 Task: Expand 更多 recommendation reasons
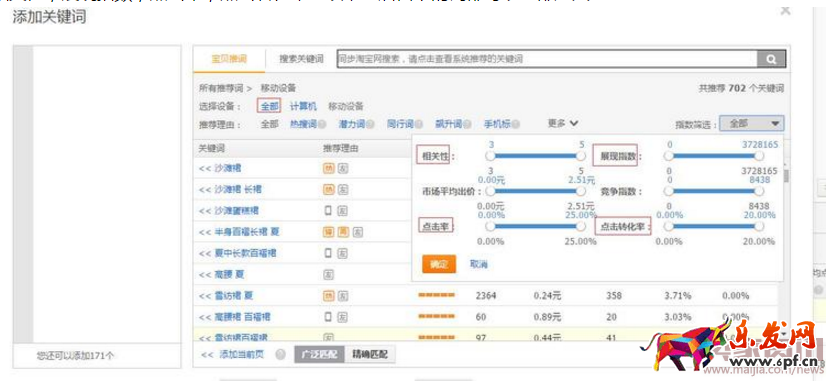(x=563, y=123)
